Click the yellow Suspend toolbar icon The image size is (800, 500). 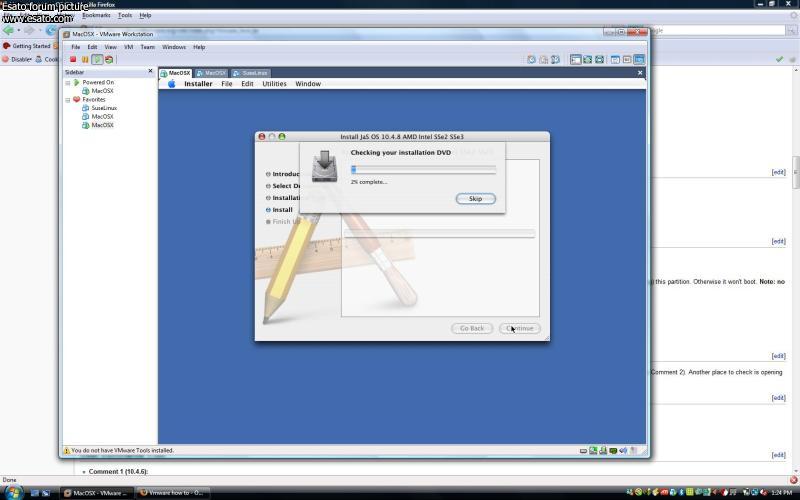click(85, 60)
